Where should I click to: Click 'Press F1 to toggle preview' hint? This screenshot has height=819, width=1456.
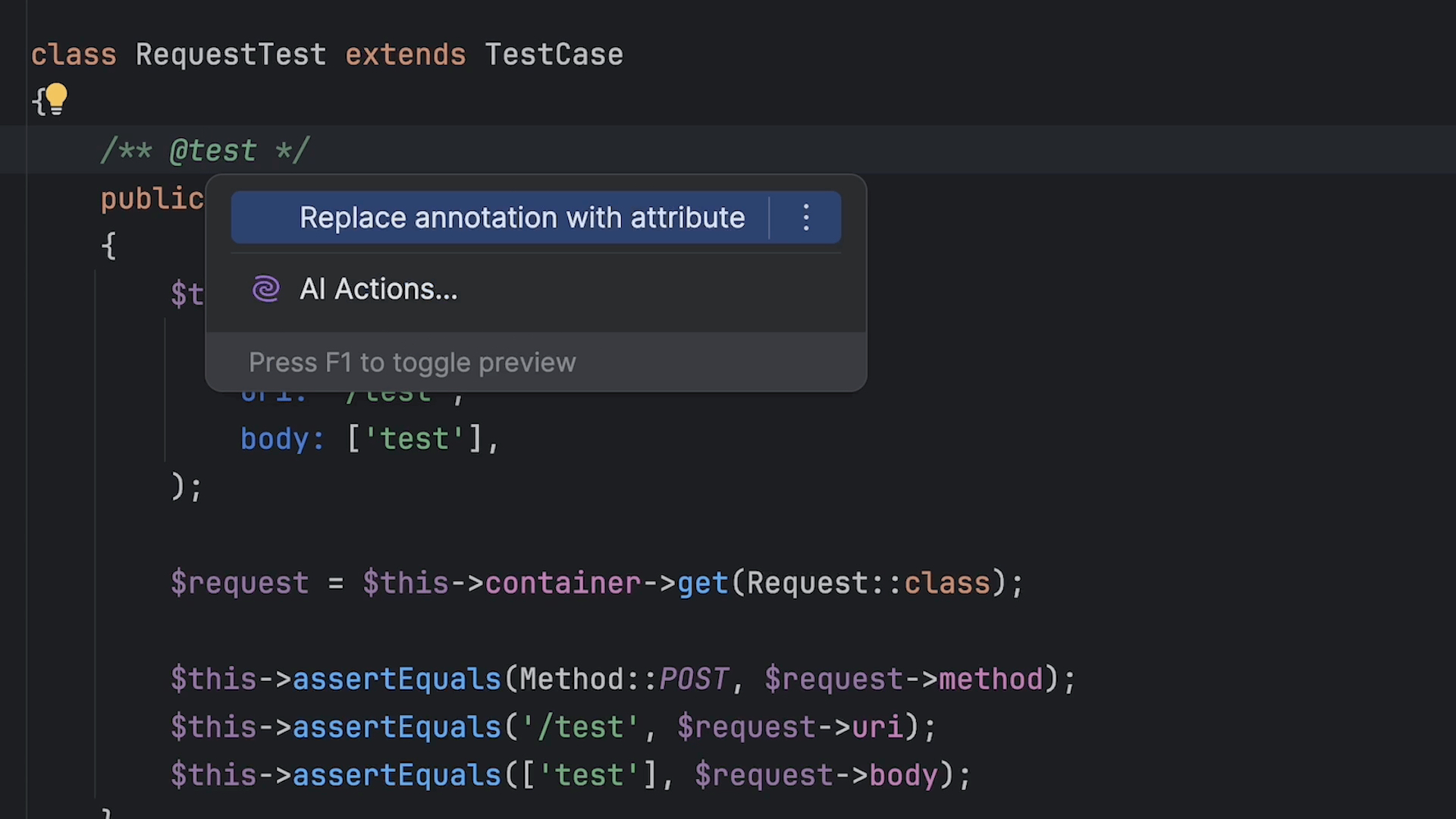(413, 362)
